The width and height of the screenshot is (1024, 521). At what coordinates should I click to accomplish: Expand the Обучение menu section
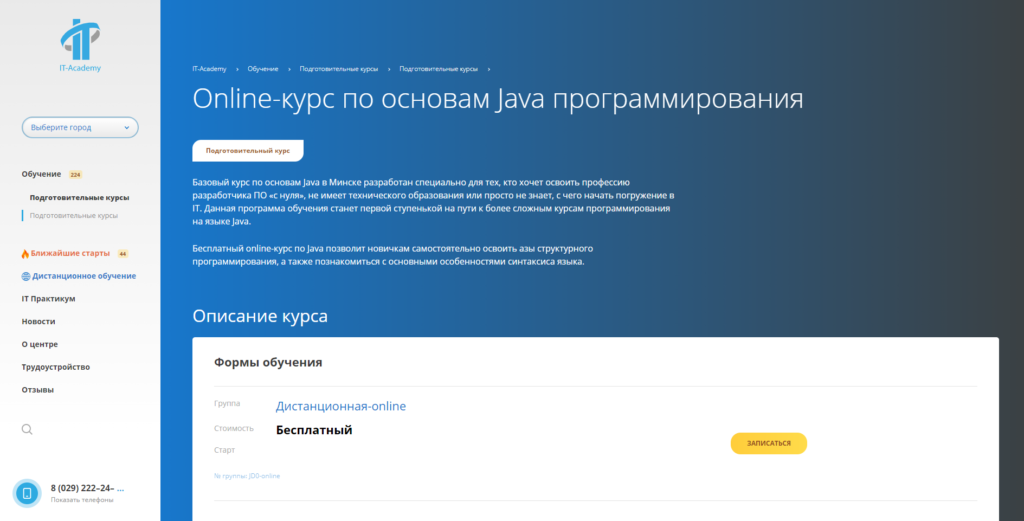(x=42, y=174)
